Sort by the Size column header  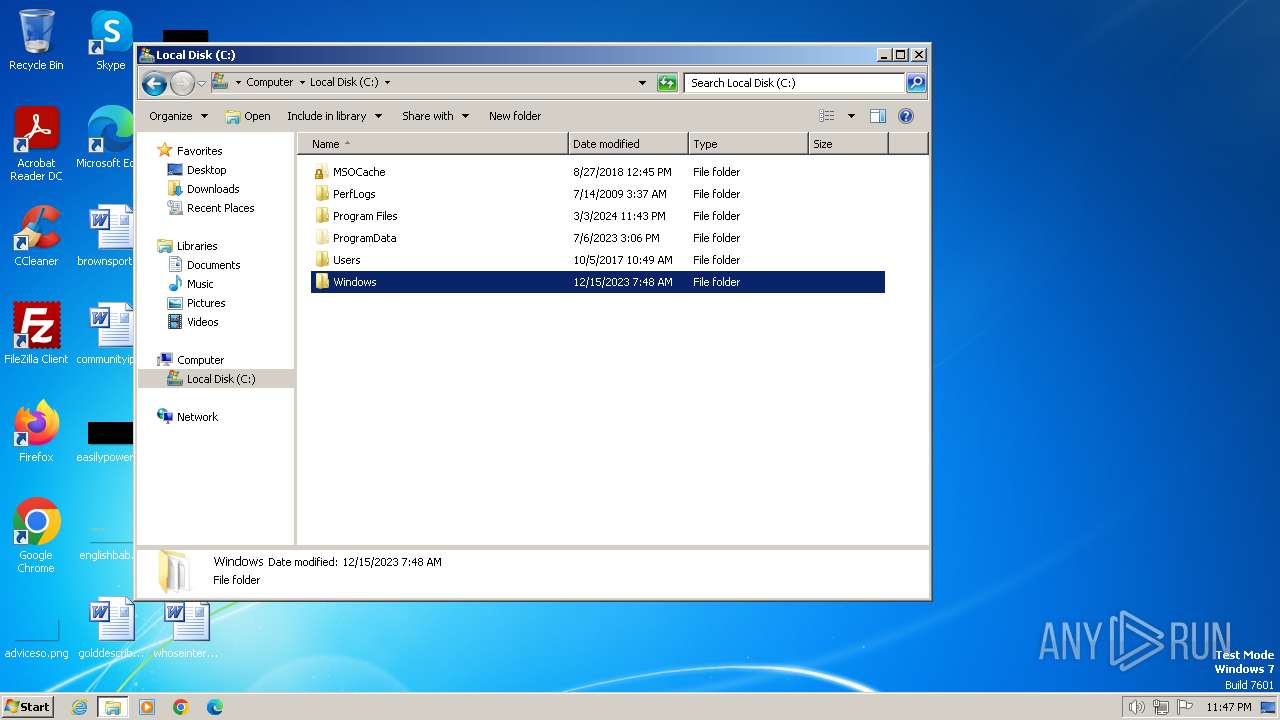point(848,144)
